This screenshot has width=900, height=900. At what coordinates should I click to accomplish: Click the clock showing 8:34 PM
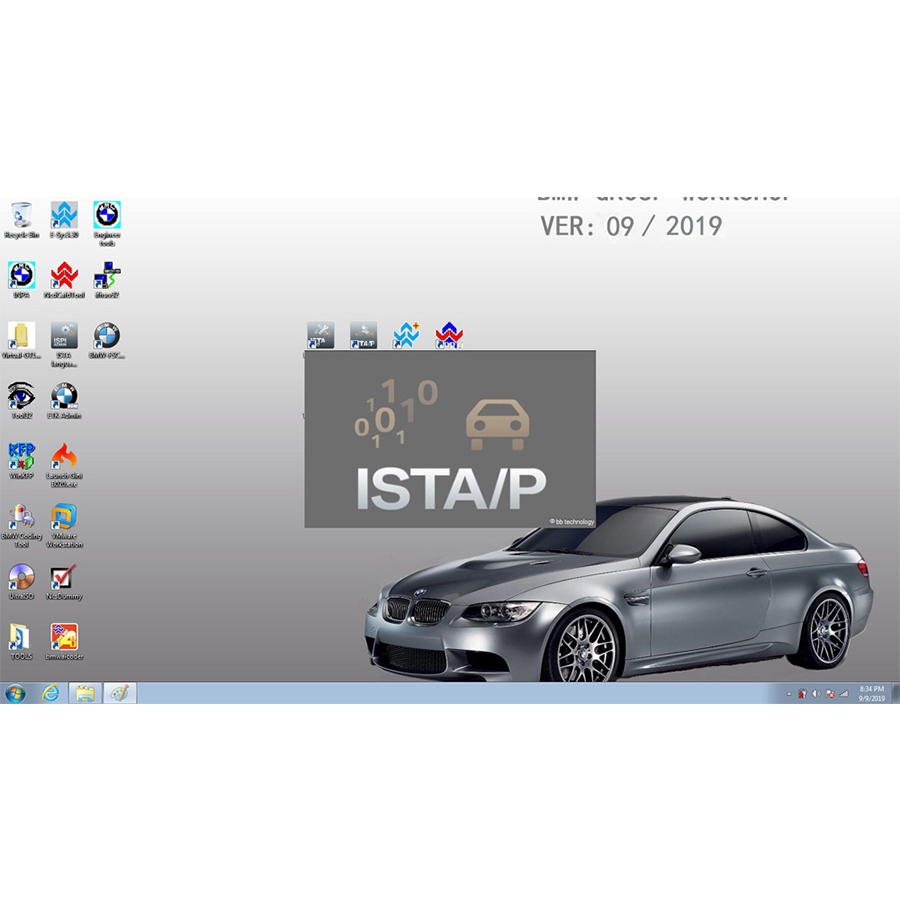click(x=871, y=693)
